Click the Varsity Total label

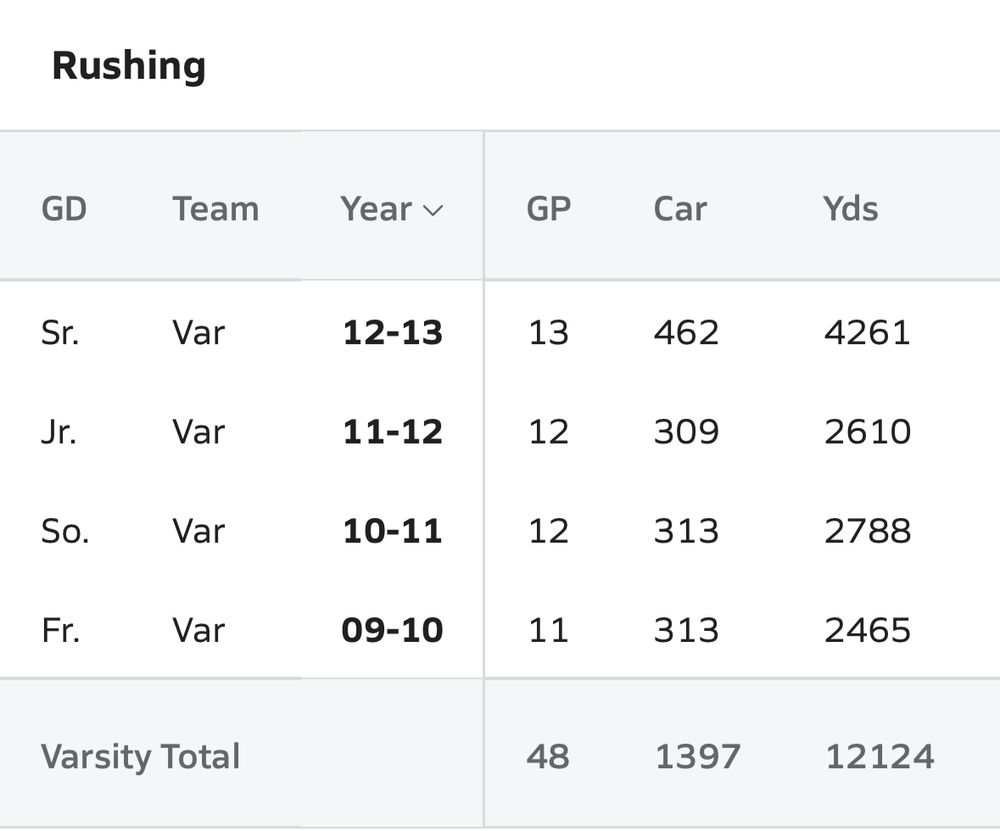[x=141, y=758]
